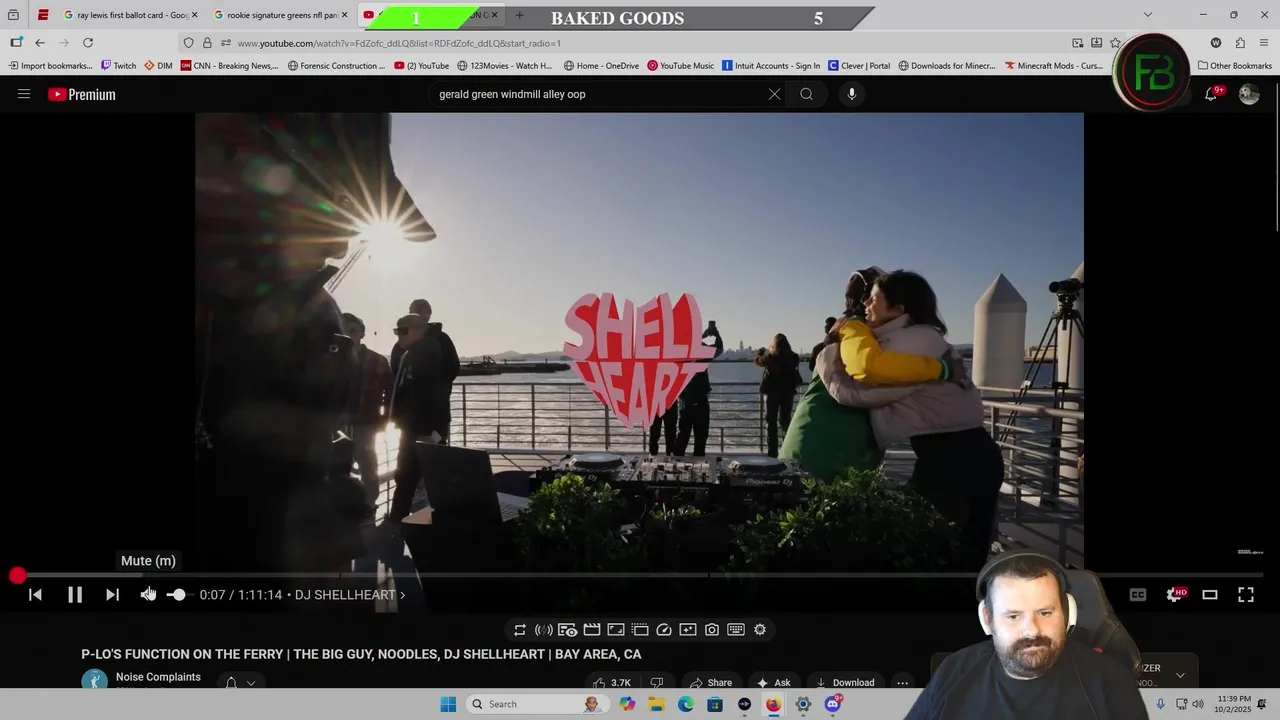
Task: Toggle the loop video enhancer button
Action: point(520,630)
